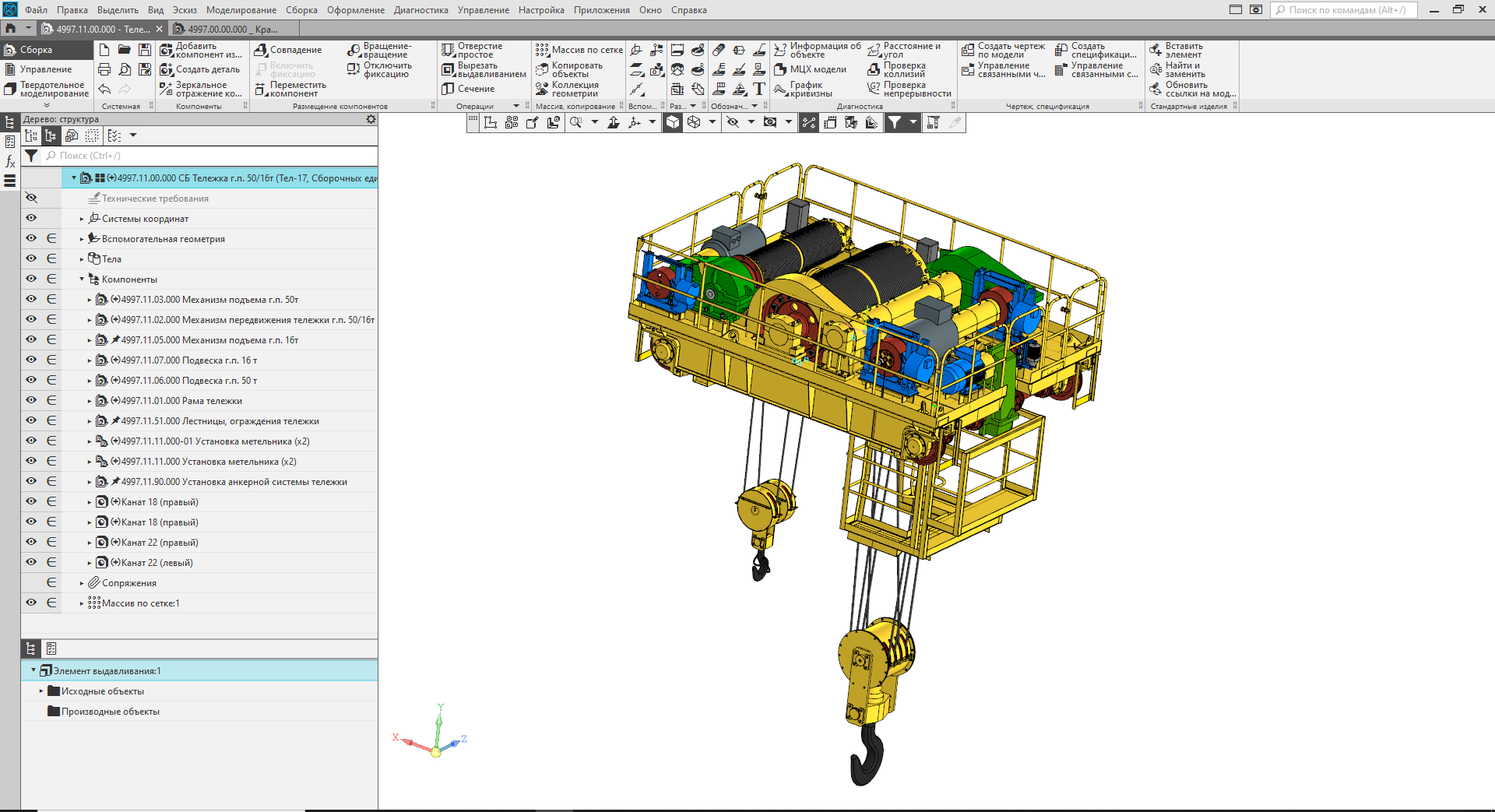
Task: Click the Undo arrow icon
Action: click(x=104, y=90)
